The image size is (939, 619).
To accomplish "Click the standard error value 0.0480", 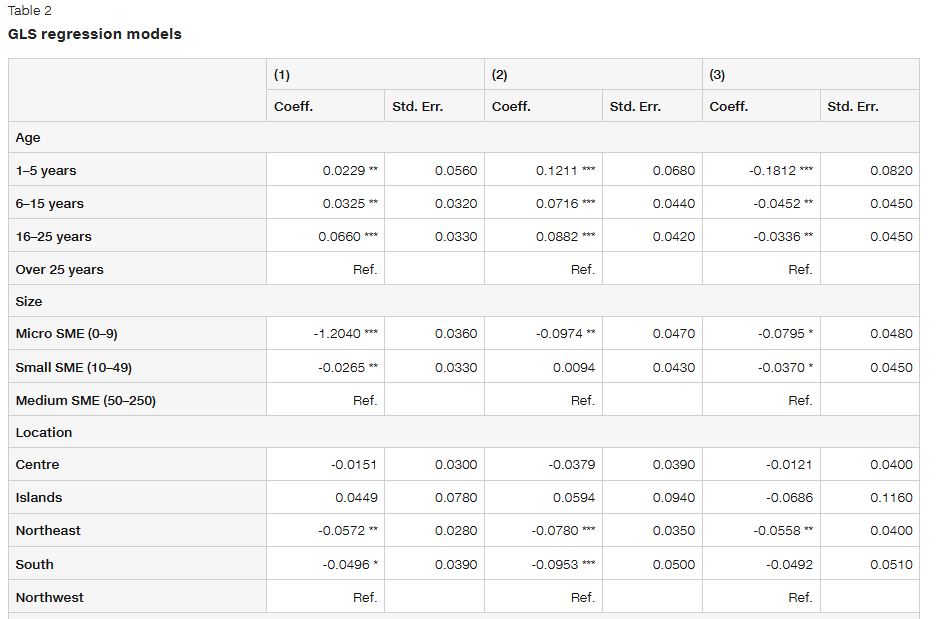I will click(x=891, y=333).
